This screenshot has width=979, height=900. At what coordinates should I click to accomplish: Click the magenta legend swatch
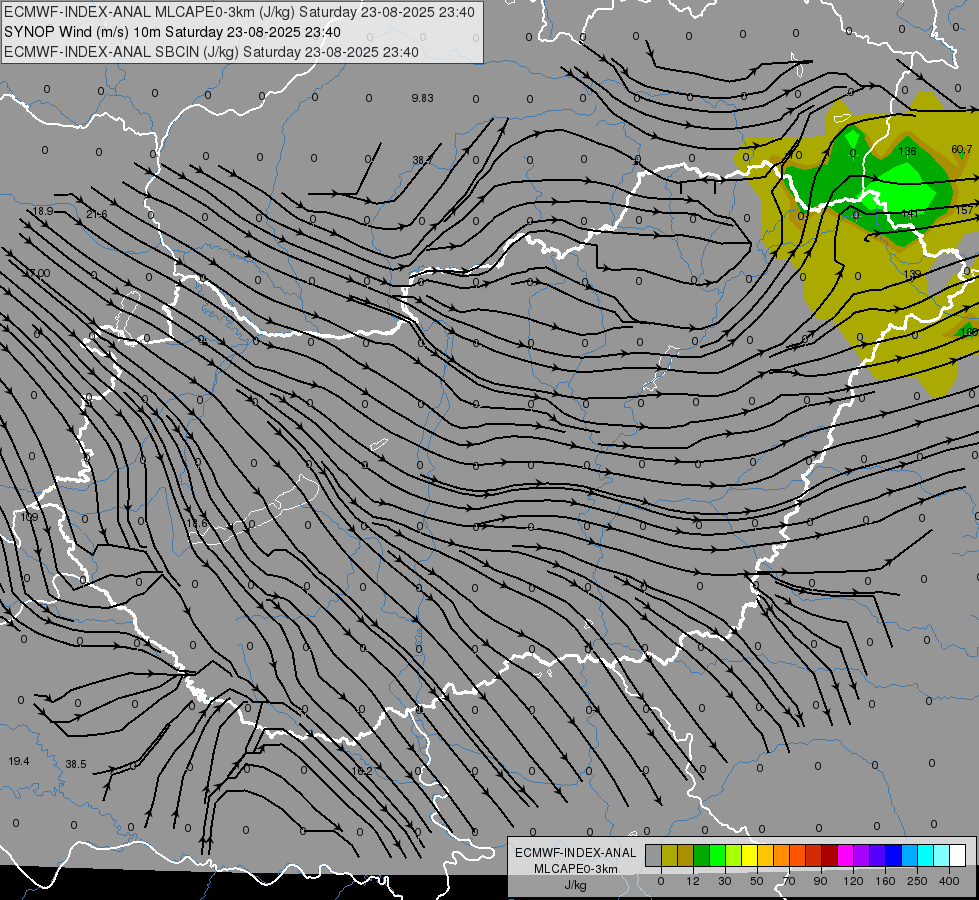click(846, 855)
